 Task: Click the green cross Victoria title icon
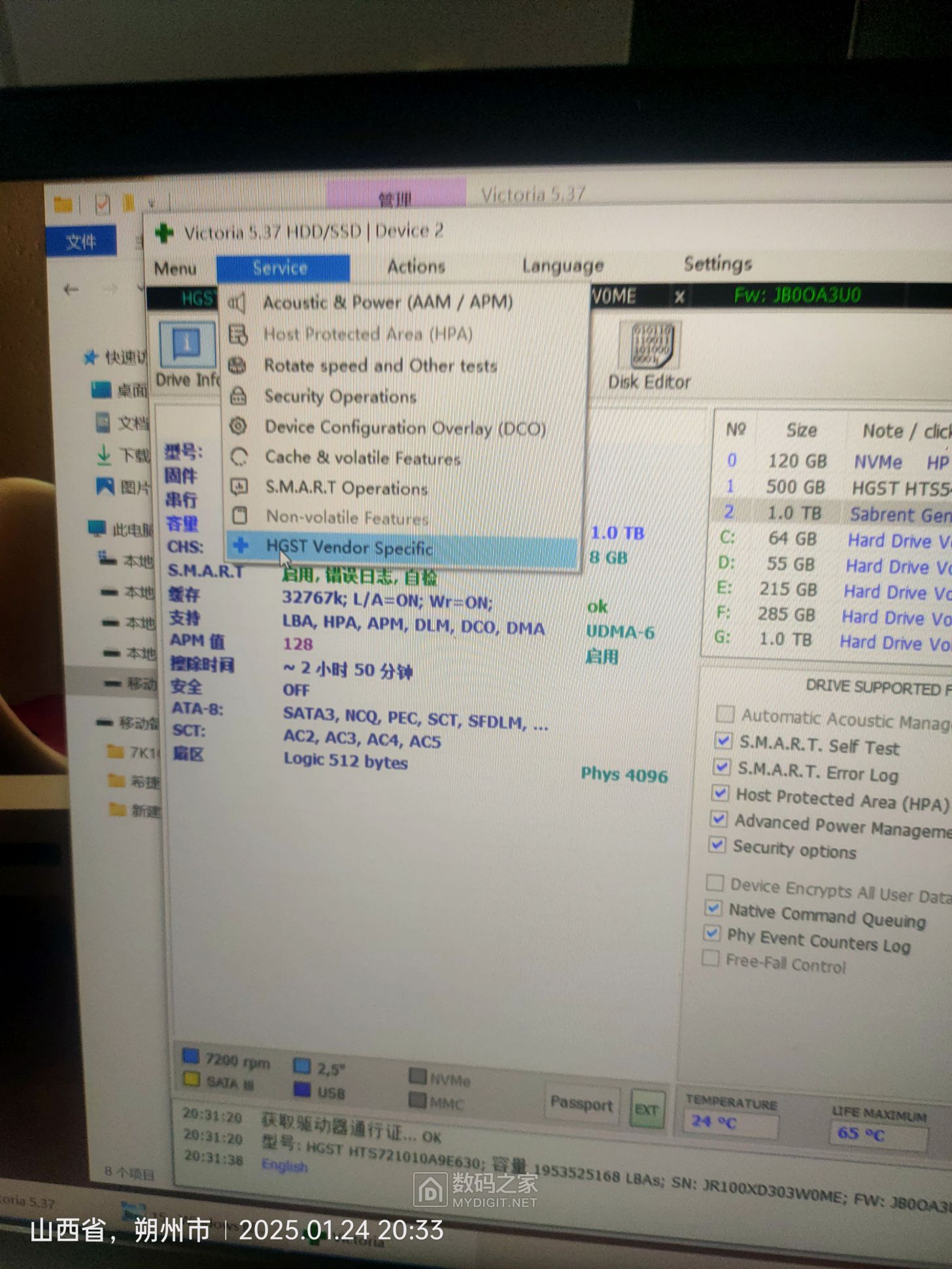[x=164, y=233]
